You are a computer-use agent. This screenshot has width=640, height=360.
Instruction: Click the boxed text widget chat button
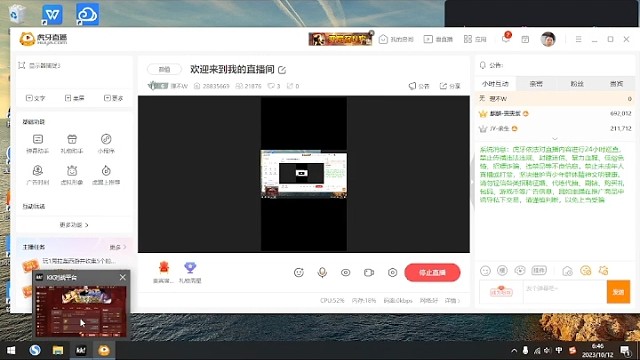[539, 270]
